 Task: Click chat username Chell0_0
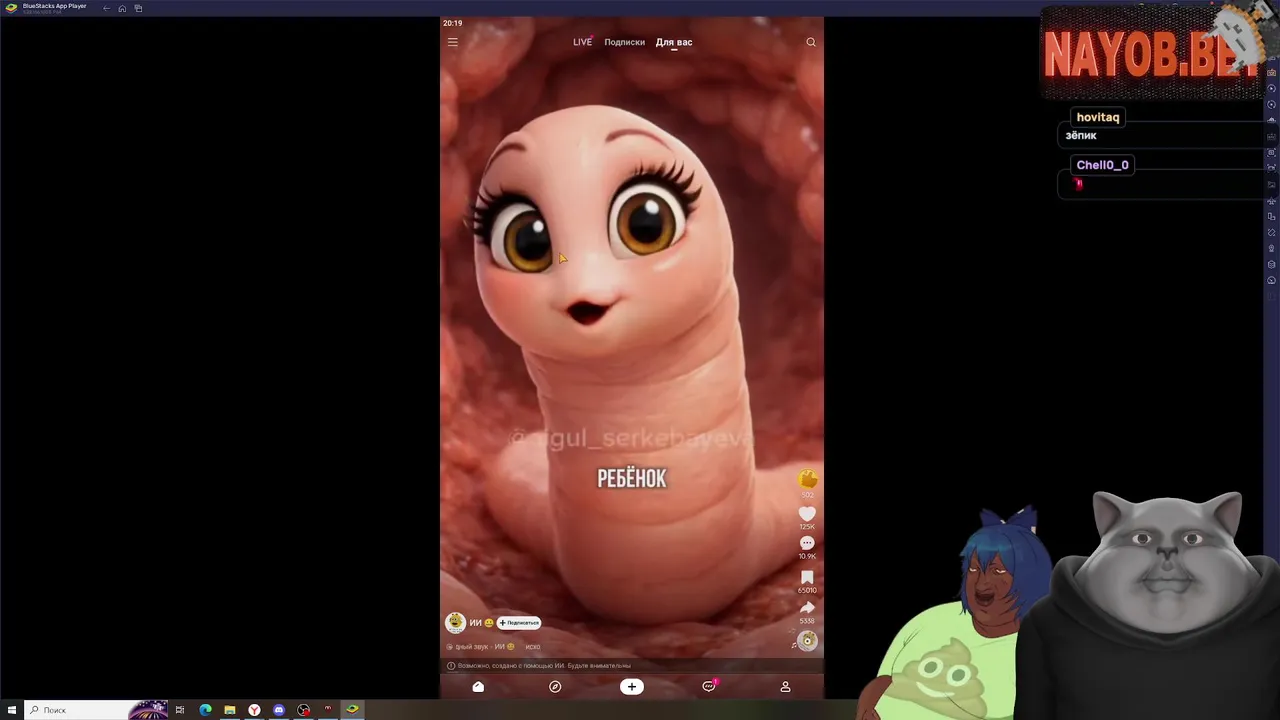click(1102, 165)
